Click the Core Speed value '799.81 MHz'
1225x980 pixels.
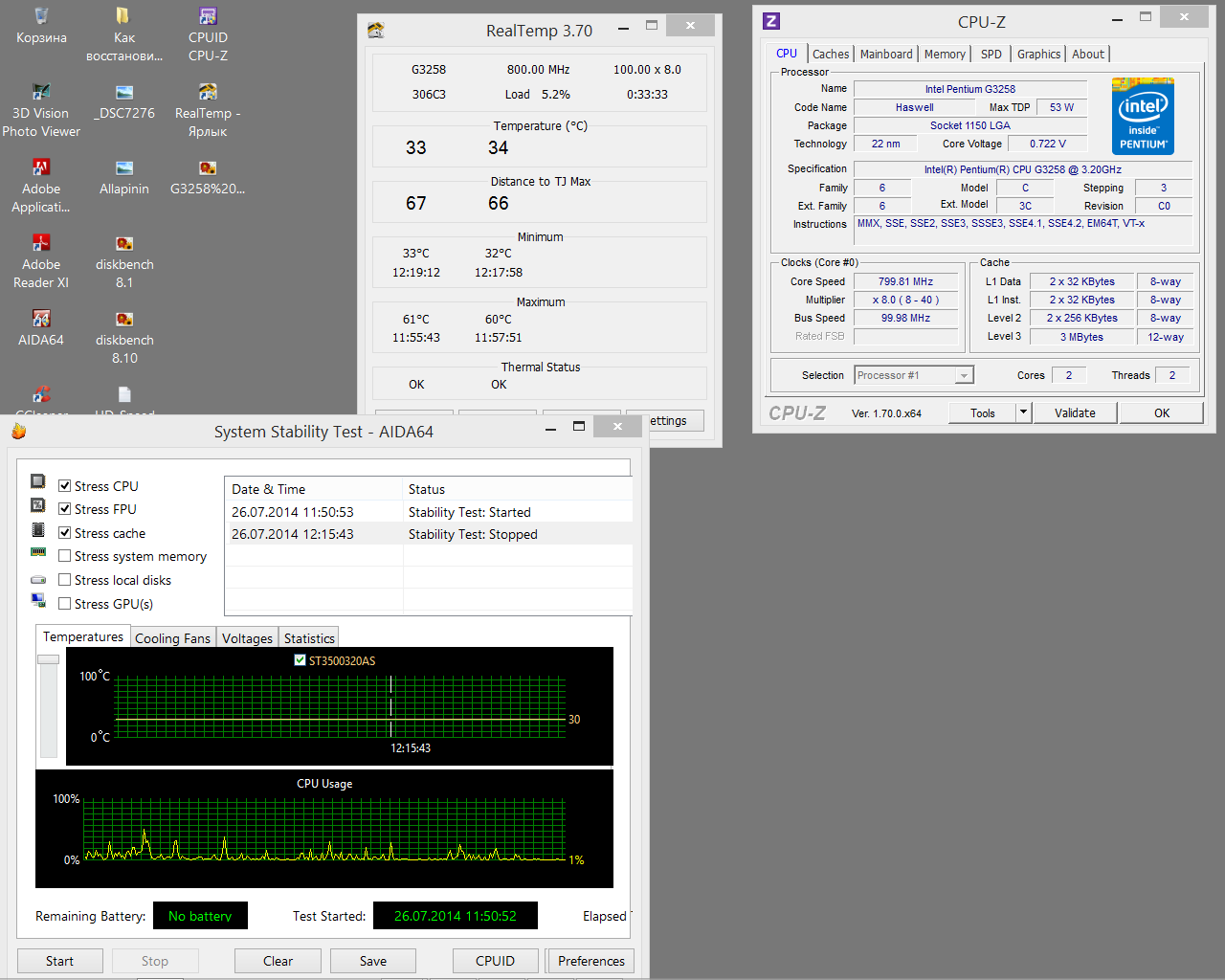905,281
